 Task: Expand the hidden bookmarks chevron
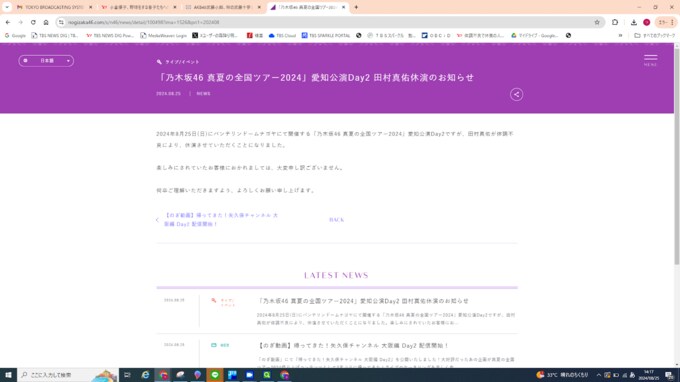pos(620,36)
